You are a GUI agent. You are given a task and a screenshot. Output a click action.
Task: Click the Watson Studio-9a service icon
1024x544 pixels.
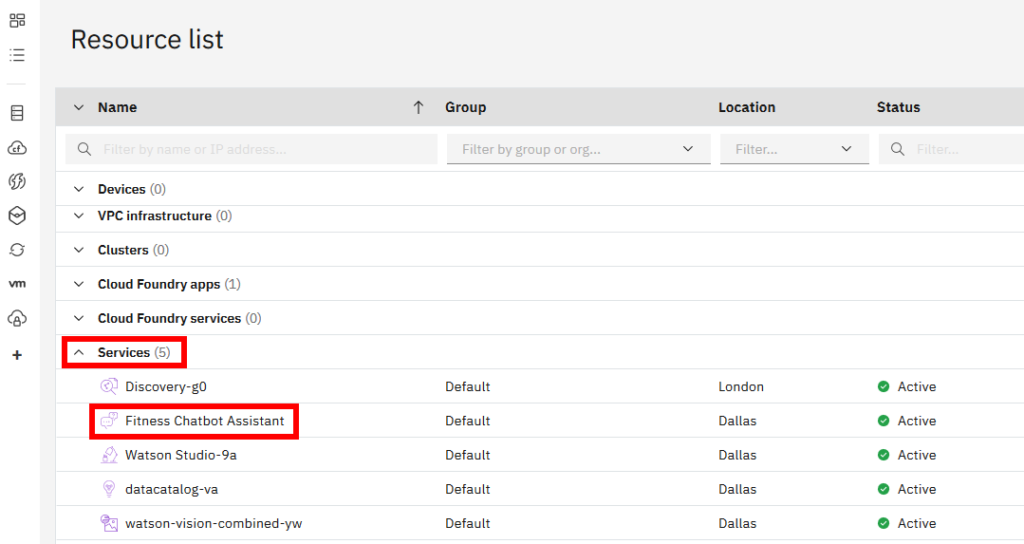(x=109, y=455)
